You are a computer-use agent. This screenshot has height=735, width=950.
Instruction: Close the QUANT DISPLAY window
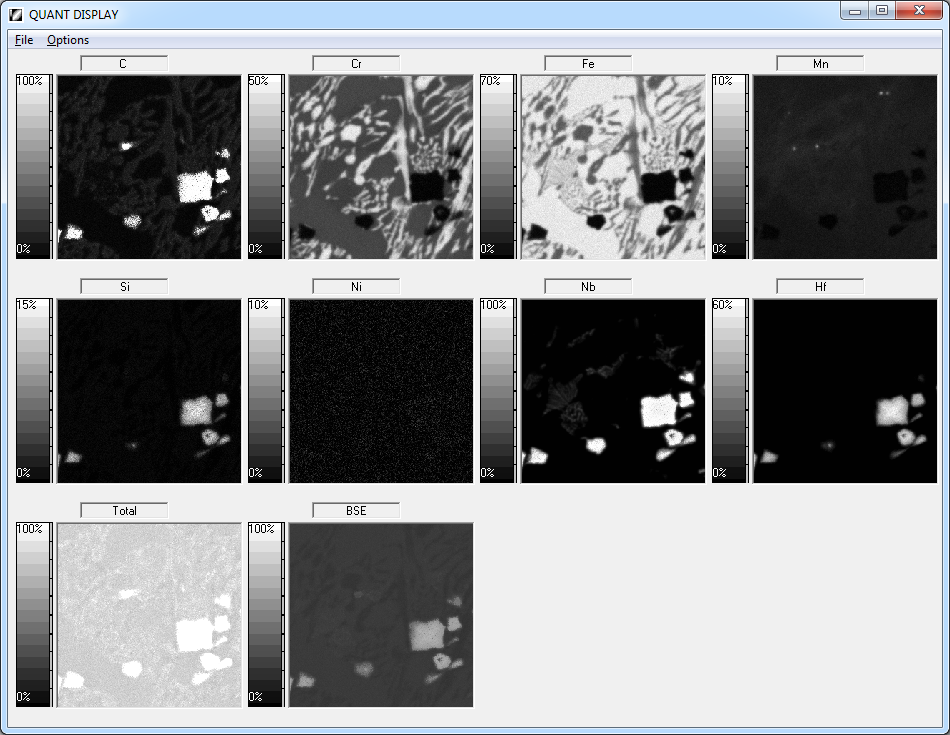(x=919, y=11)
